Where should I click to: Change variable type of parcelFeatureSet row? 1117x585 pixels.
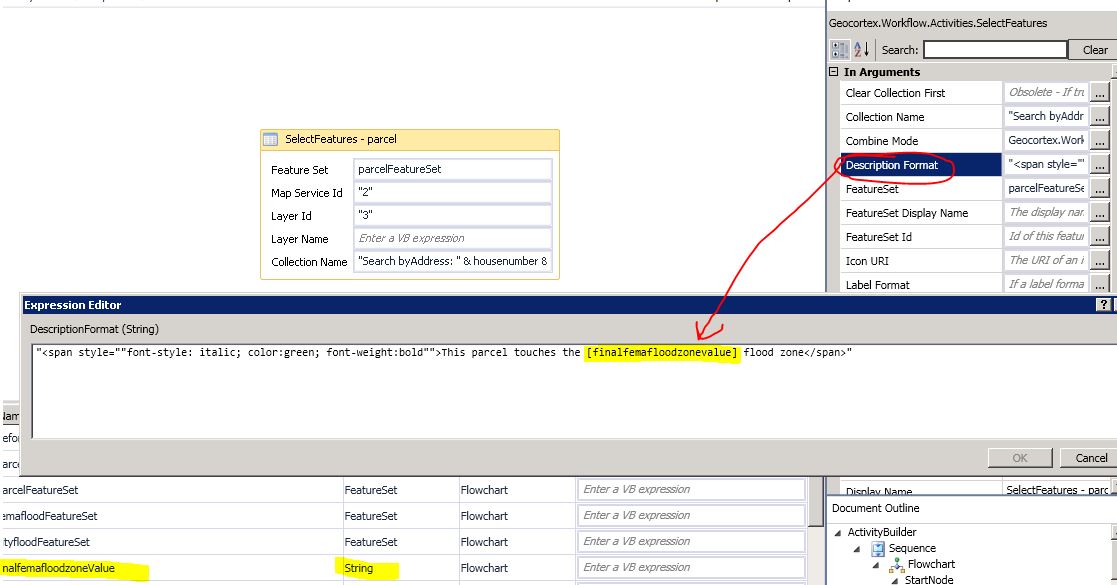pyautogui.click(x=370, y=490)
